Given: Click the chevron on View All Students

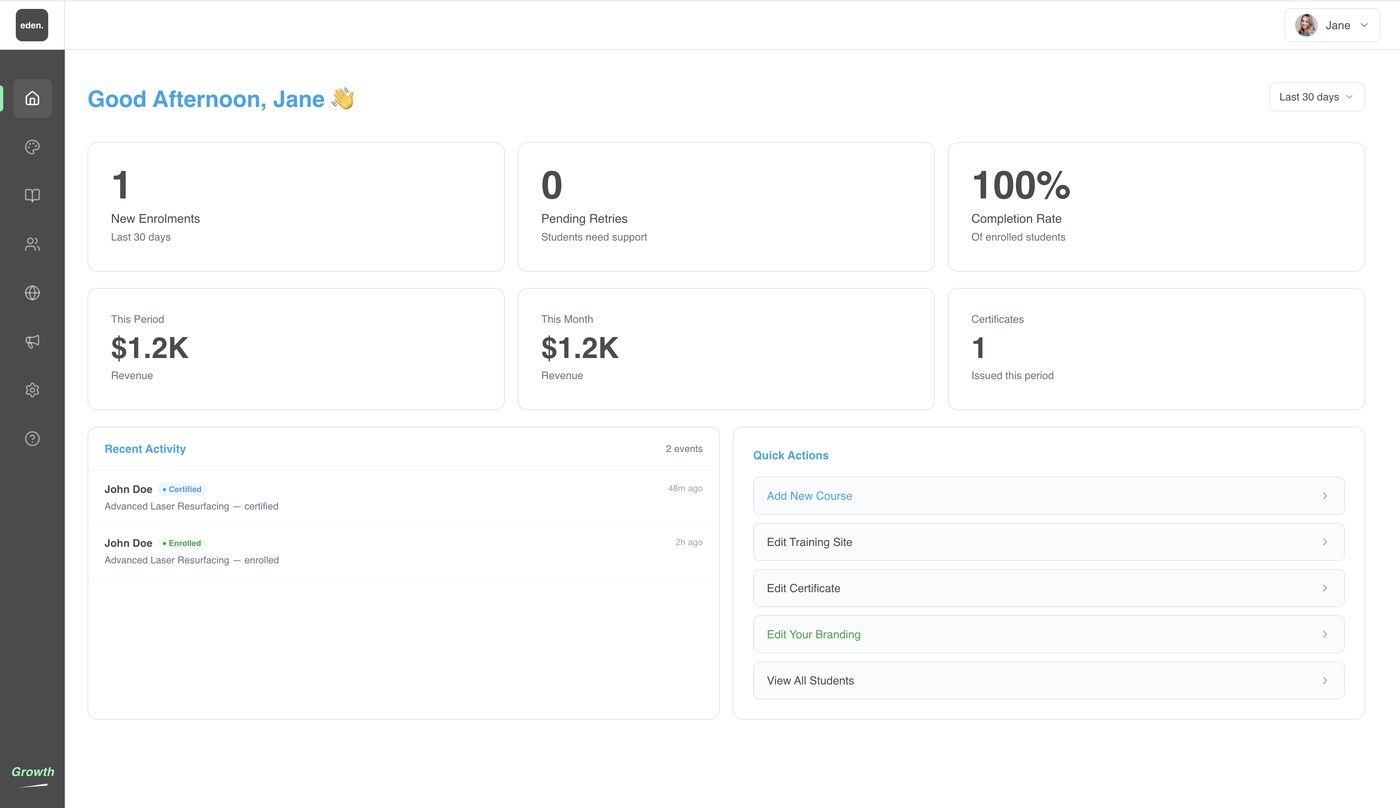Looking at the screenshot, I should tap(1325, 680).
